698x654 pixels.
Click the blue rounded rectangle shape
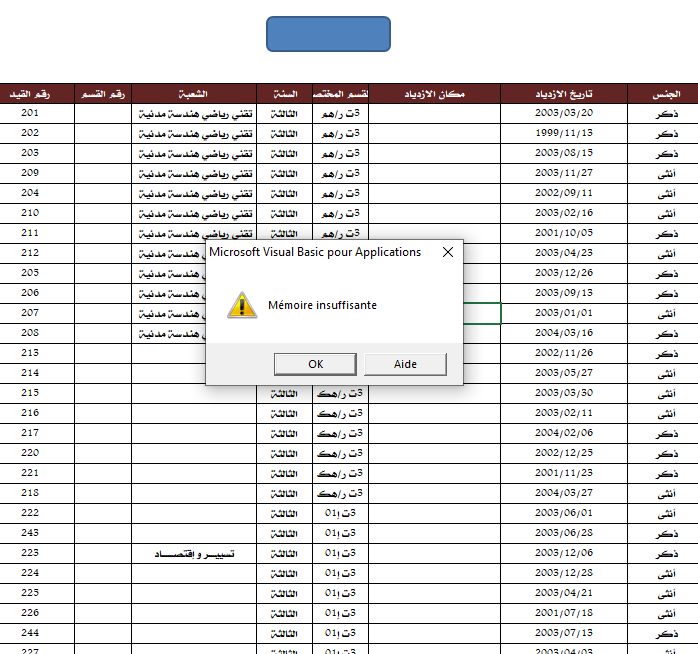(x=328, y=34)
